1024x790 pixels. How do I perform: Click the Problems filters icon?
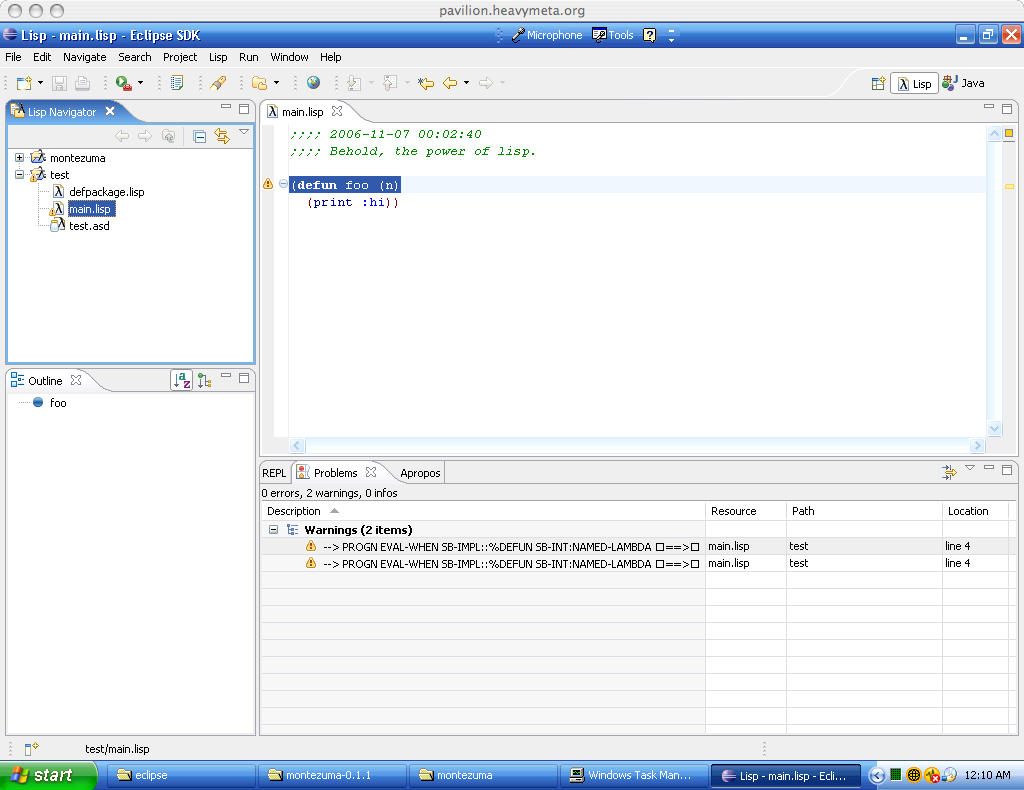coord(949,471)
